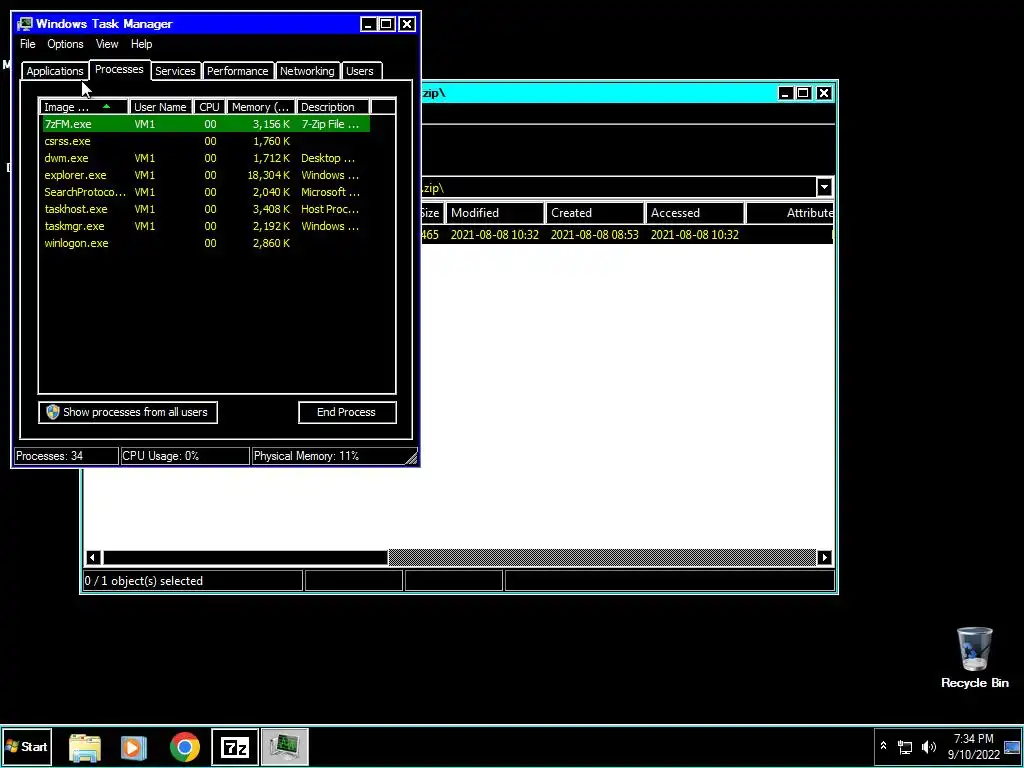Show hidden system tray icons
Viewport: 1024px width, 768px height.
coord(883,746)
